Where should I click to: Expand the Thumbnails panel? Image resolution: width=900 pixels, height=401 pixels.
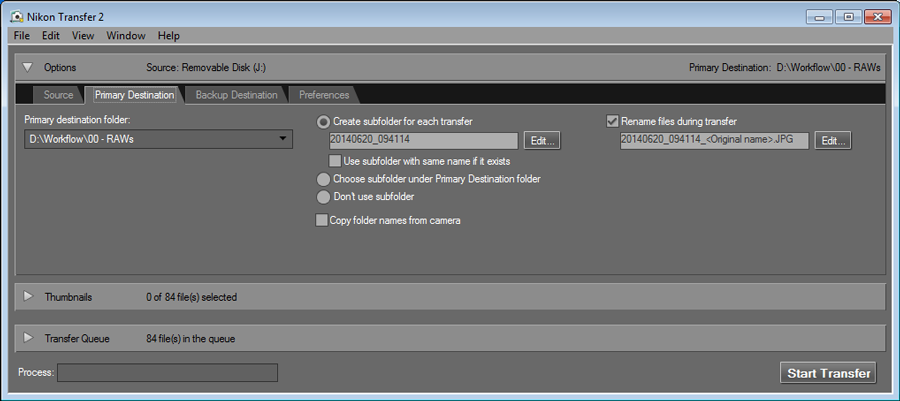click(28, 297)
